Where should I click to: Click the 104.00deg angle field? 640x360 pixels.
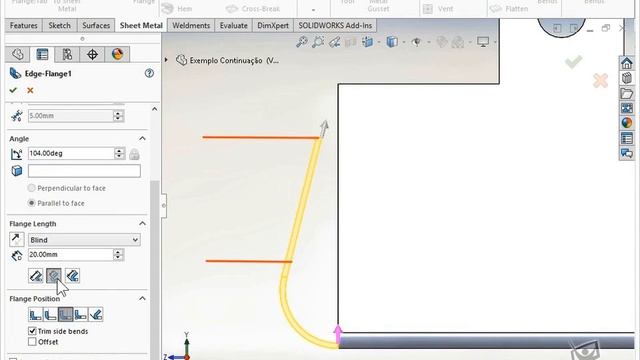point(71,153)
